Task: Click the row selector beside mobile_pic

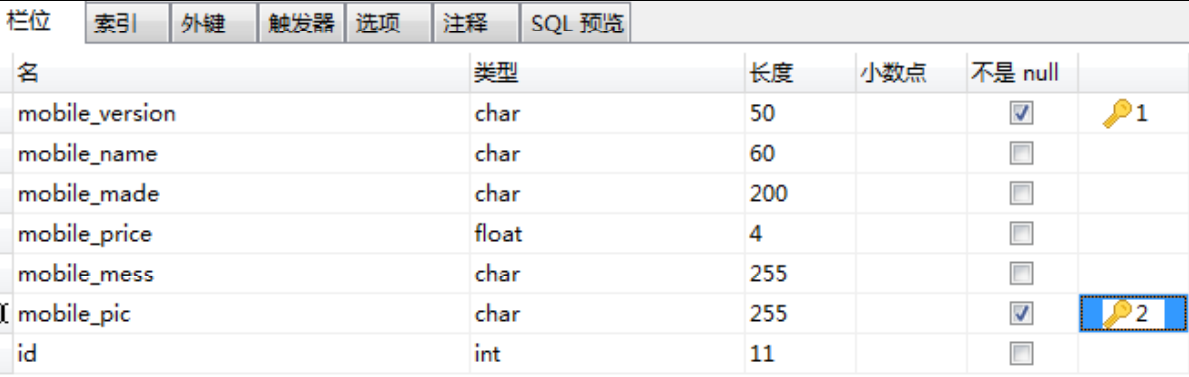Action: (x=5, y=314)
